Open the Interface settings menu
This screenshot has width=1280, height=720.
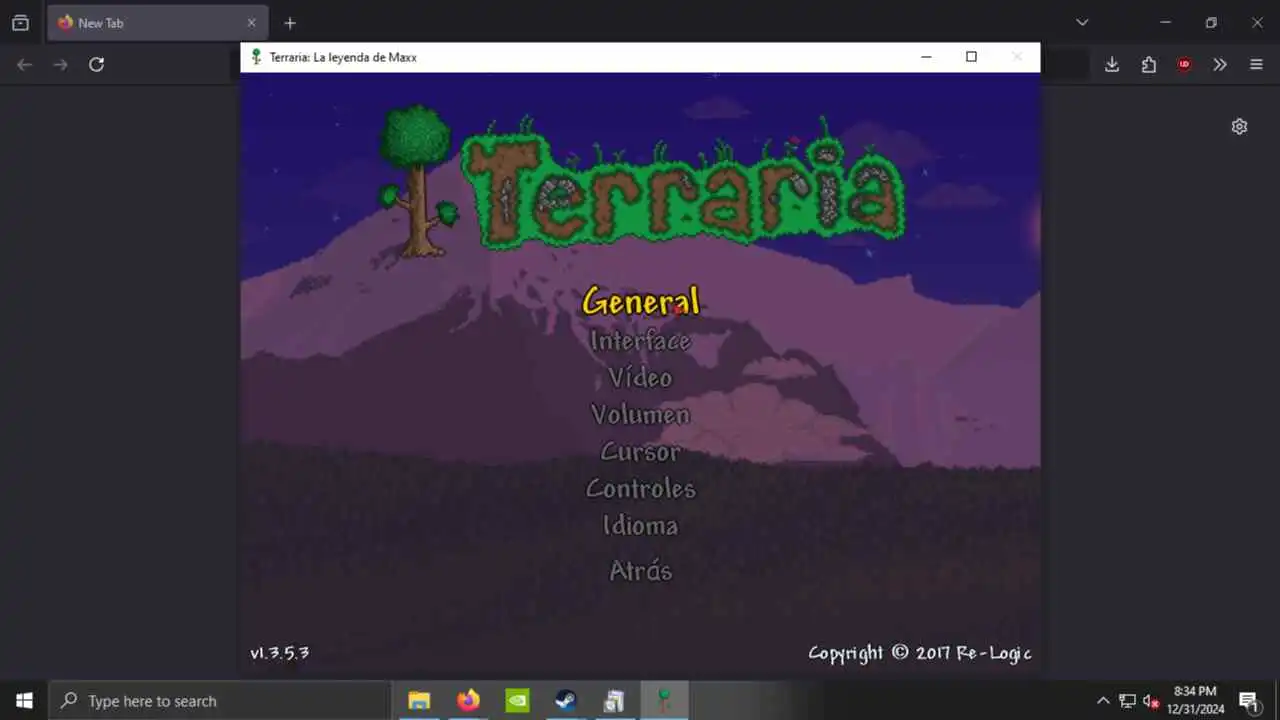click(640, 340)
